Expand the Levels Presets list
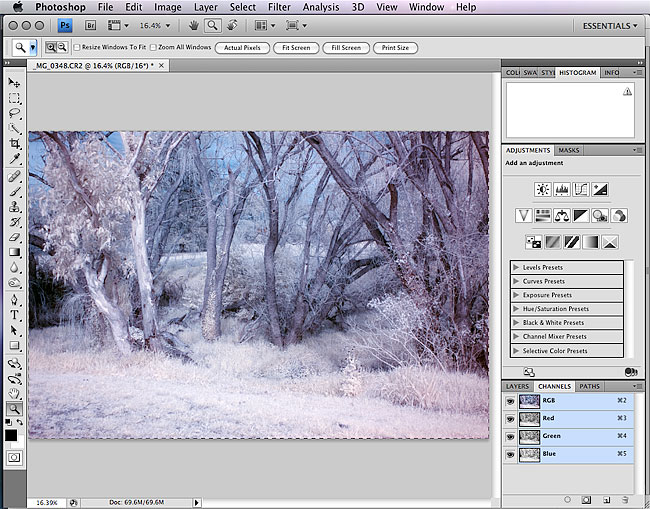The width and height of the screenshot is (650, 509). click(x=516, y=267)
